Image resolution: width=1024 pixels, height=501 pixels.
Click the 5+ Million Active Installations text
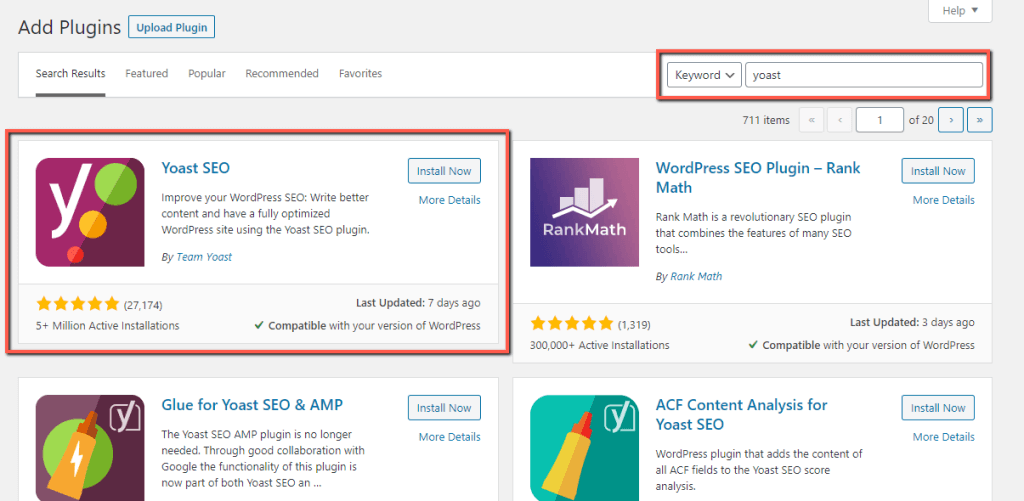point(108,325)
